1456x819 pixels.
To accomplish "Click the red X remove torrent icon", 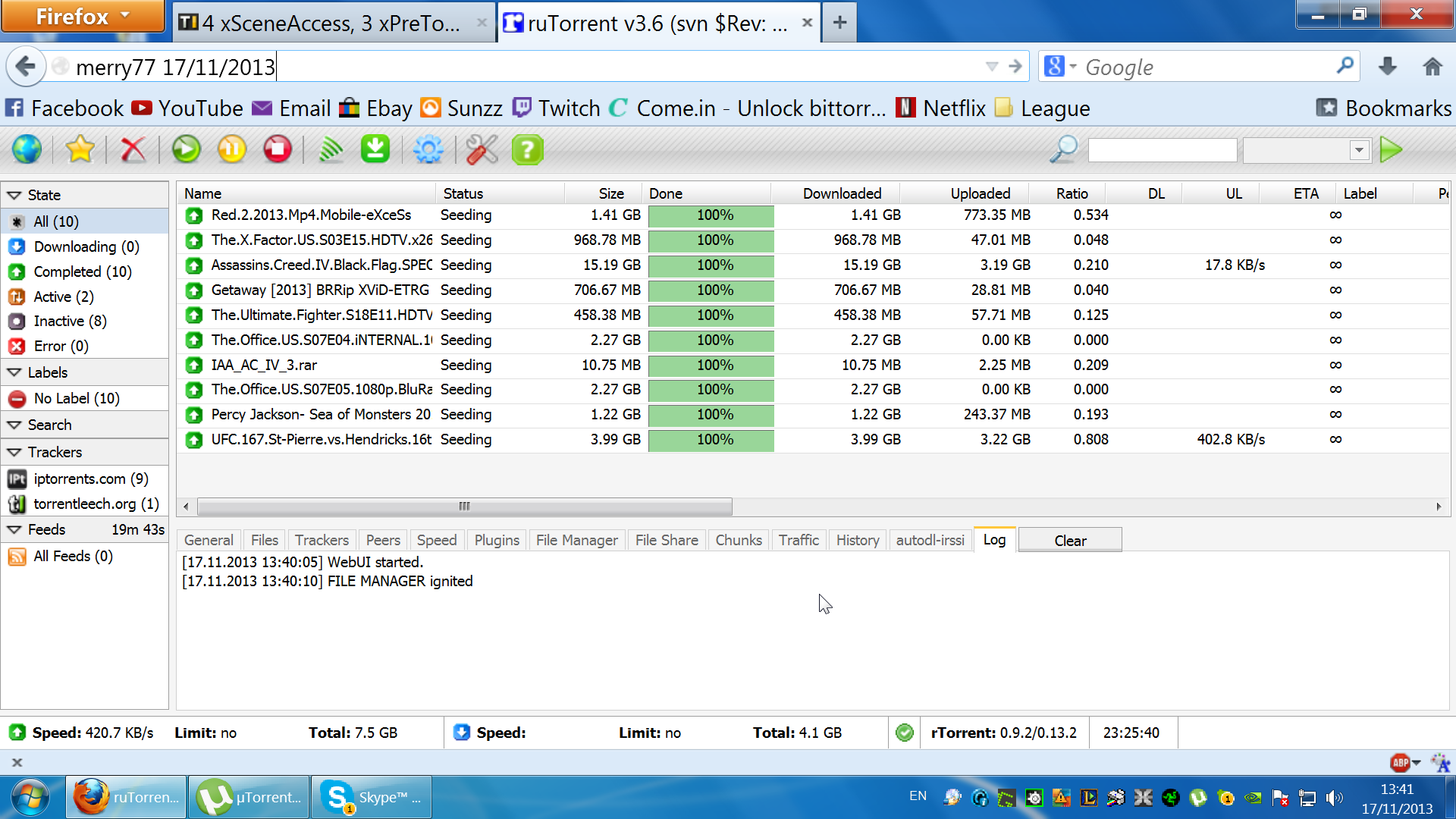I will (x=133, y=149).
